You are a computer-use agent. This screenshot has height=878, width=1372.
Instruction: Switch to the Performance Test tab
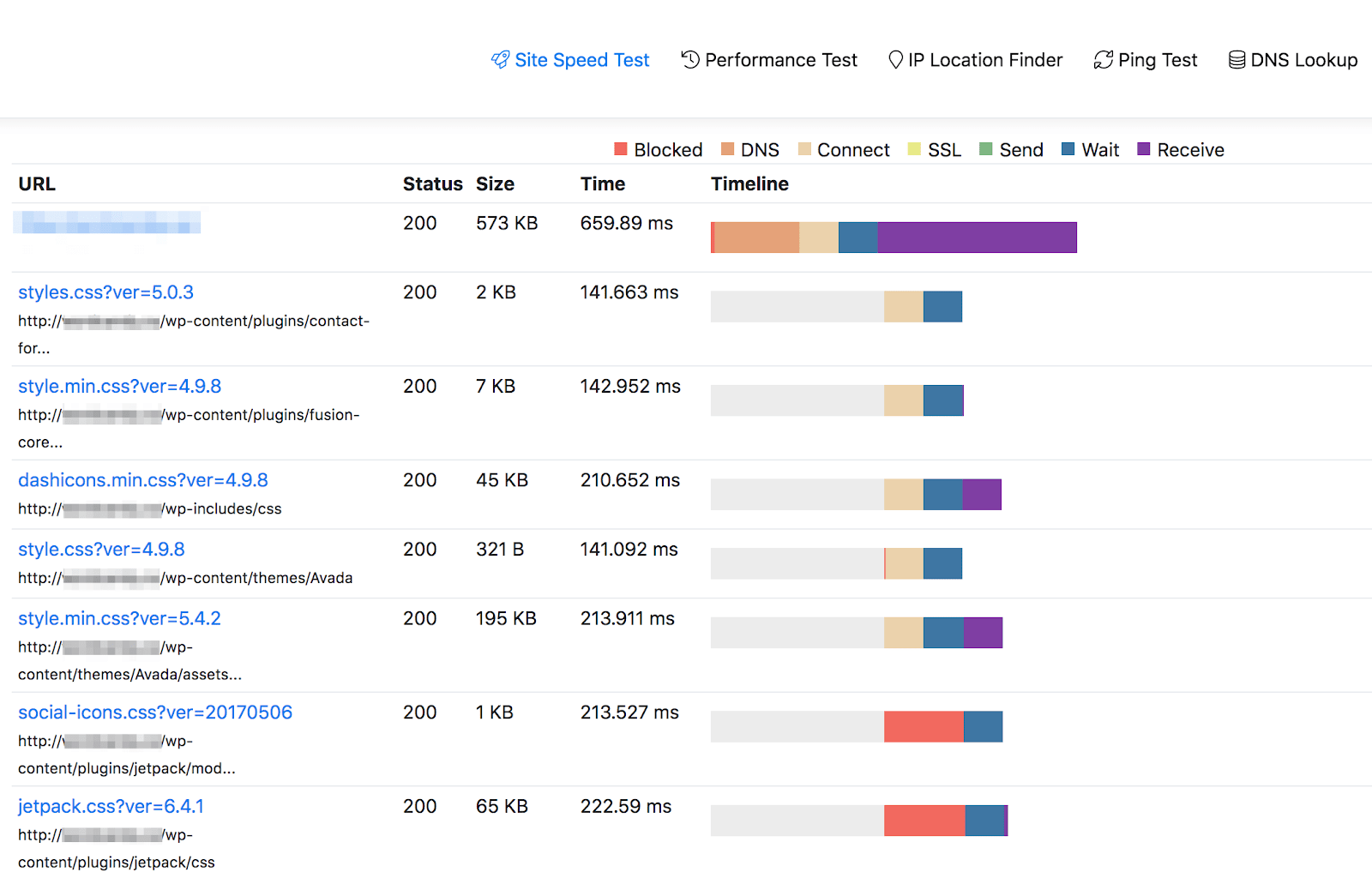point(780,59)
